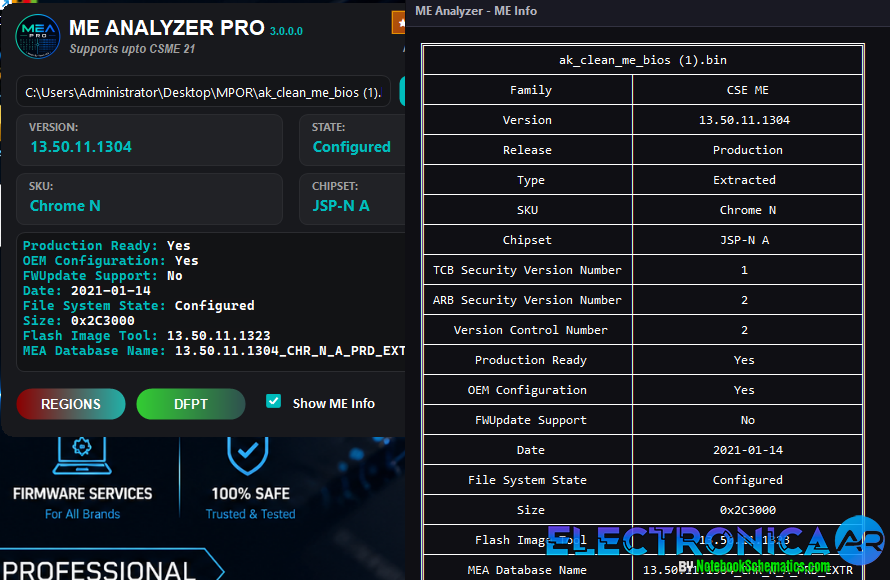
Task: Click Version Control Number row label
Action: 530,330
